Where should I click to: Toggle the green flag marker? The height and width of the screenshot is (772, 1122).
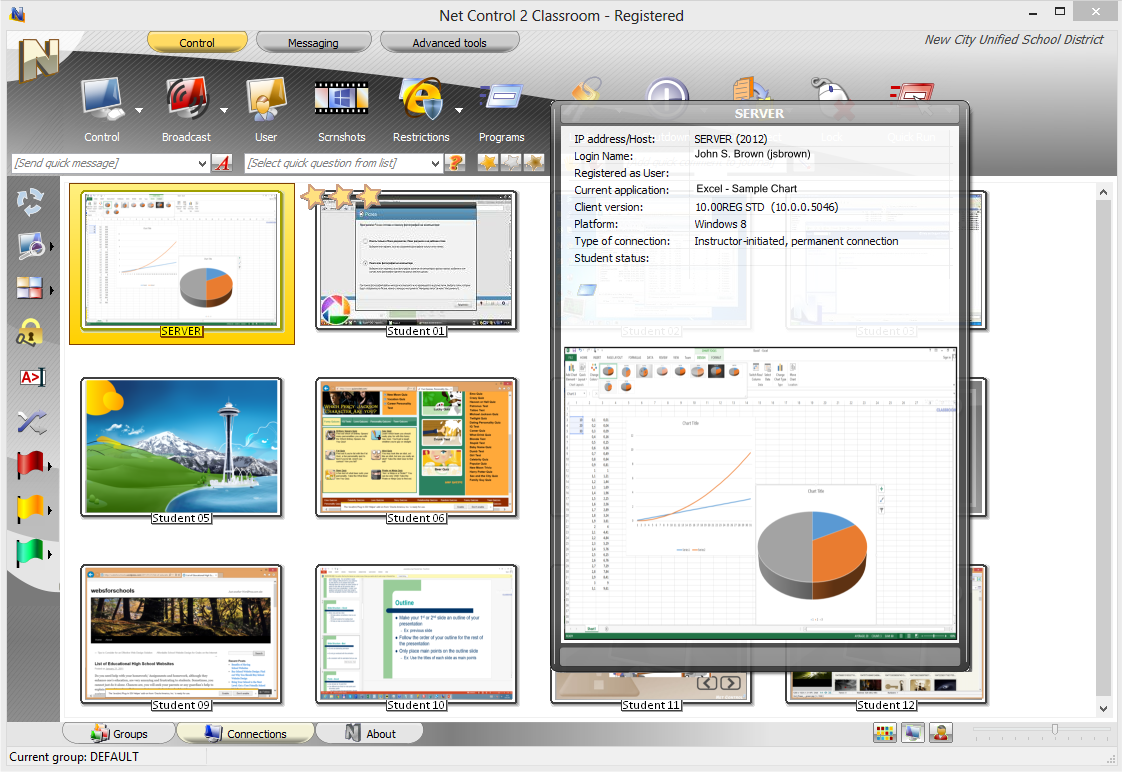[30, 552]
